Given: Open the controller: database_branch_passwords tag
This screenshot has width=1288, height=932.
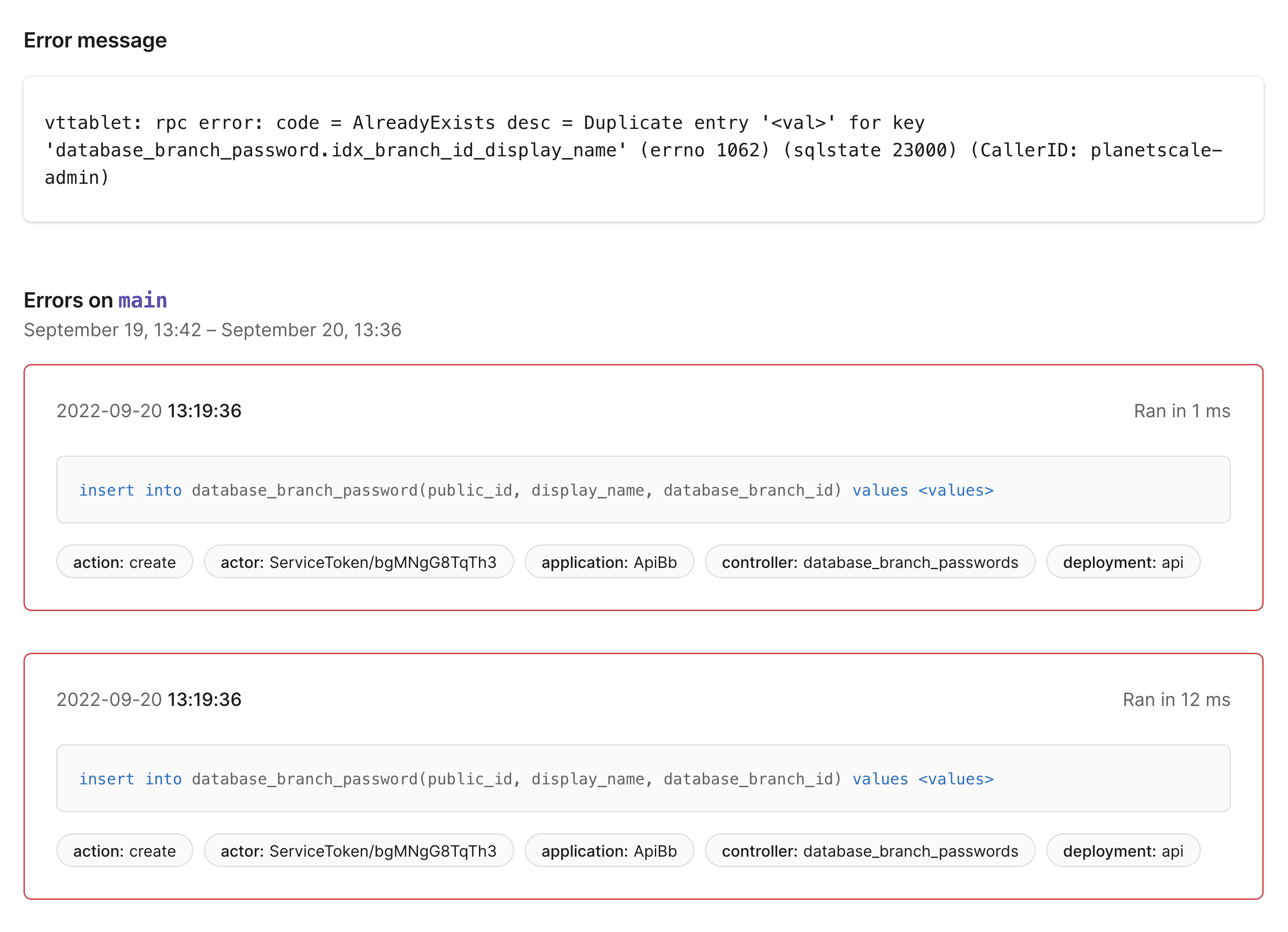Looking at the screenshot, I should point(870,562).
